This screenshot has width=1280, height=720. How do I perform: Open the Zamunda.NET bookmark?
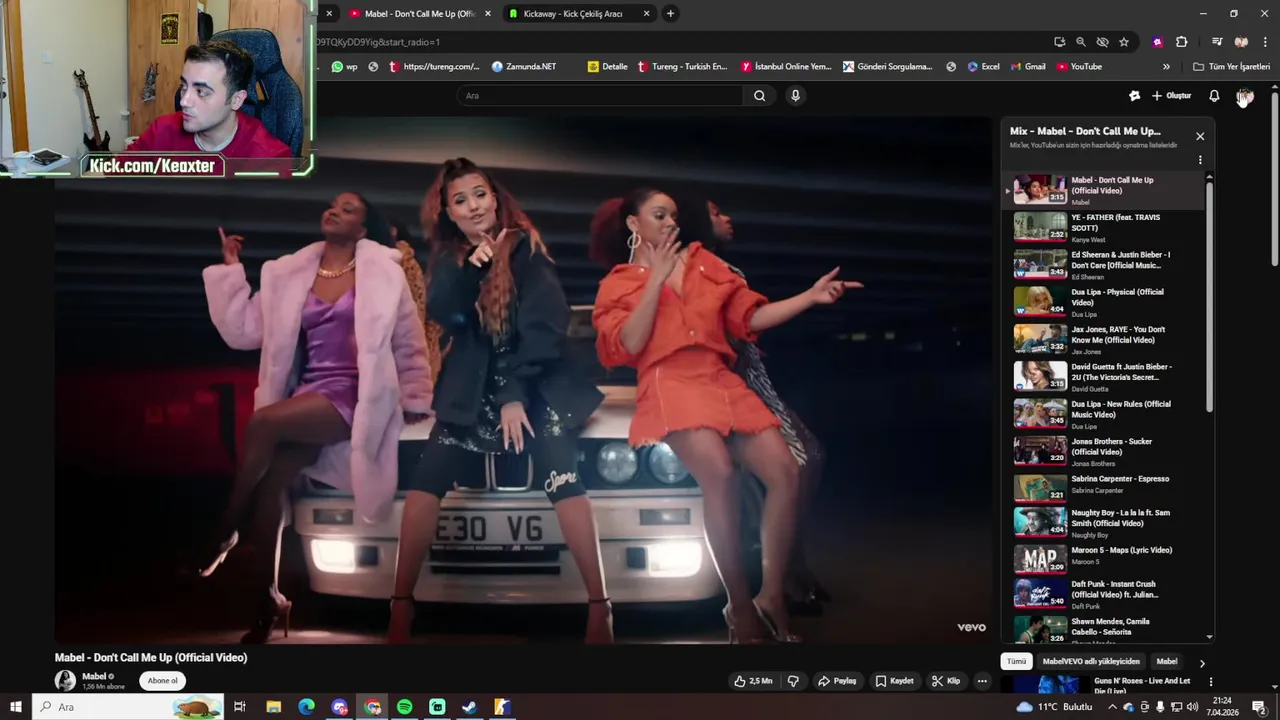pyautogui.click(x=524, y=67)
